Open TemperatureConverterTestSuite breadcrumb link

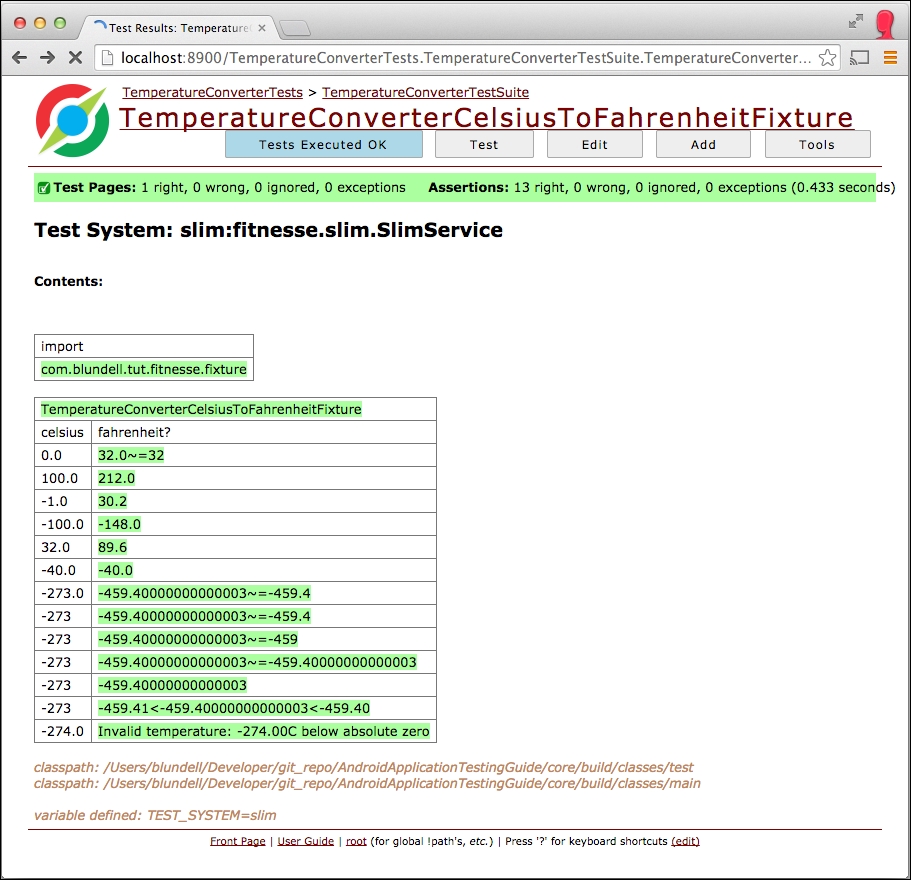pyautogui.click(x=425, y=92)
